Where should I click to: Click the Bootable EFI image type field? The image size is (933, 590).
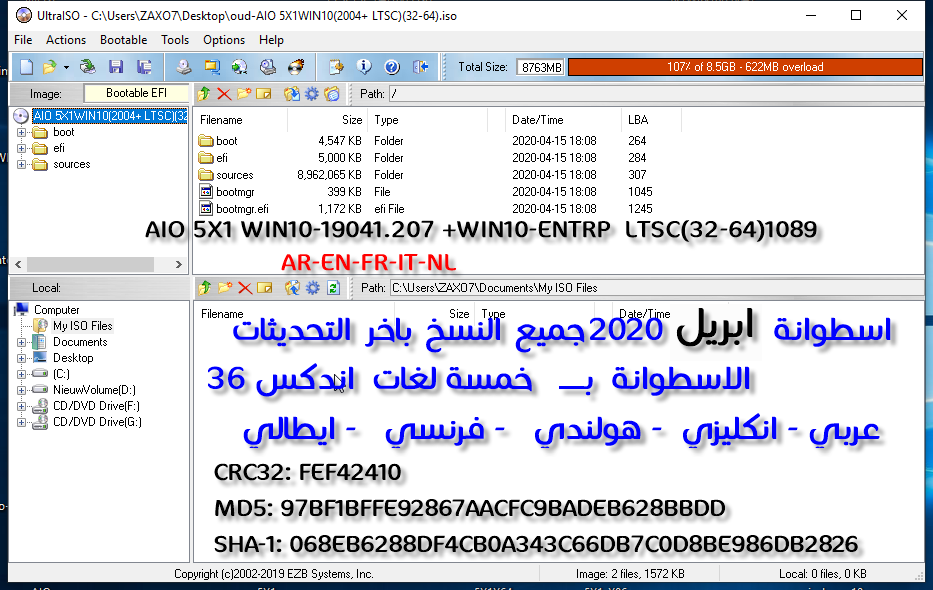pyautogui.click(x=136, y=93)
